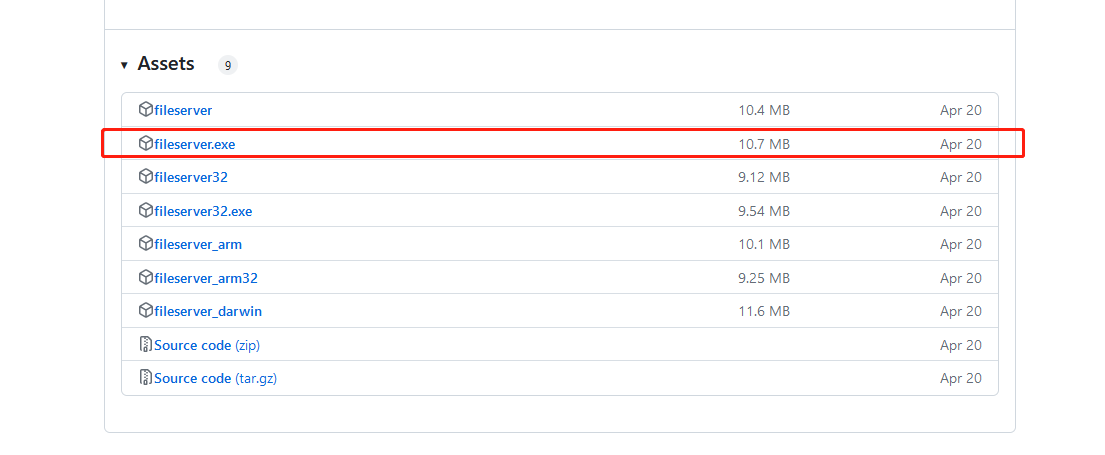Click the file icon beside Source code (tar.gz)
This screenshot has width=1105, height=455.
pos(146,378)
